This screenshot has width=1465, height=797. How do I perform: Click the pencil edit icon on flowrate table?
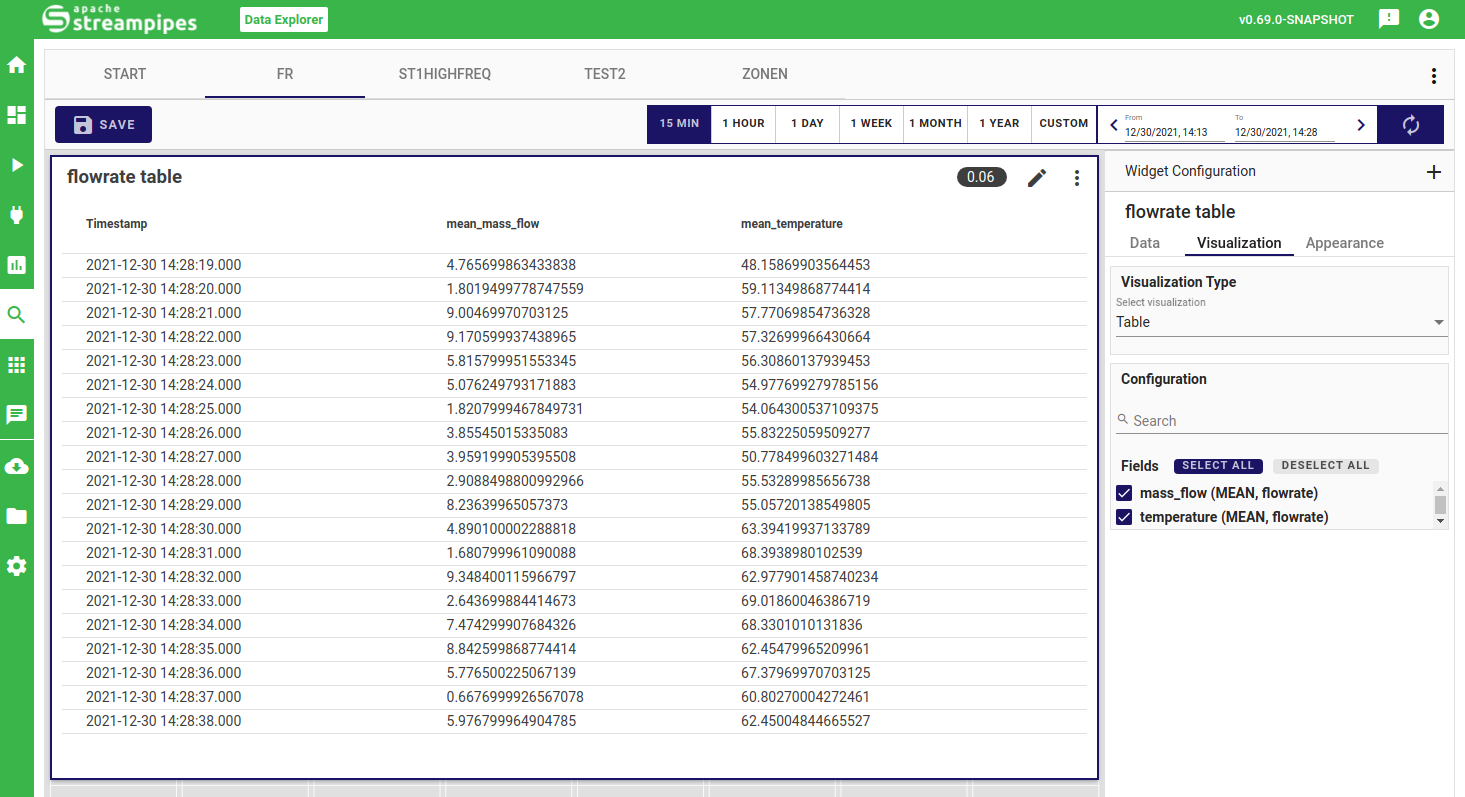tap(1037, 178)
